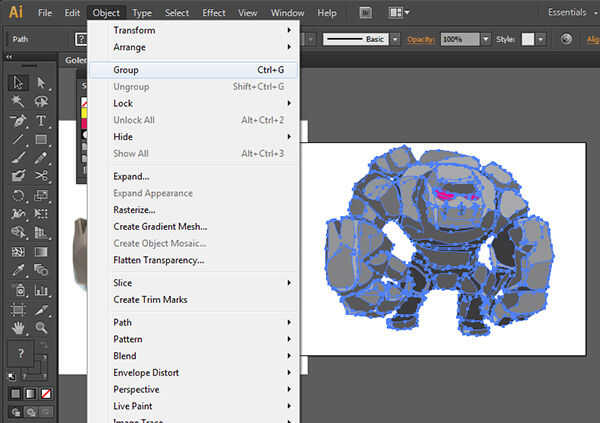Set paint mode to None

coord(46,394)
